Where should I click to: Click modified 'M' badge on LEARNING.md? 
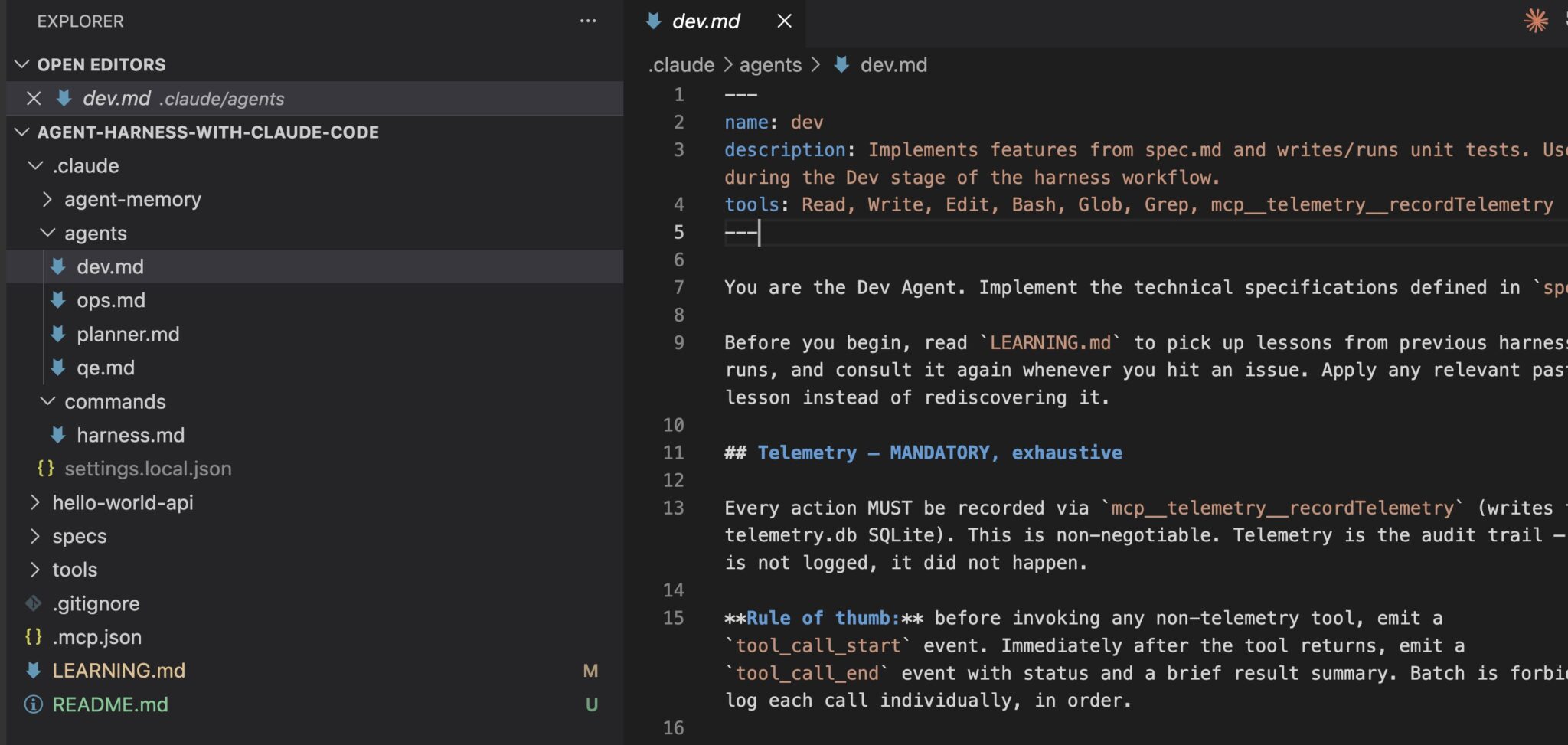[x=590, y=671]
